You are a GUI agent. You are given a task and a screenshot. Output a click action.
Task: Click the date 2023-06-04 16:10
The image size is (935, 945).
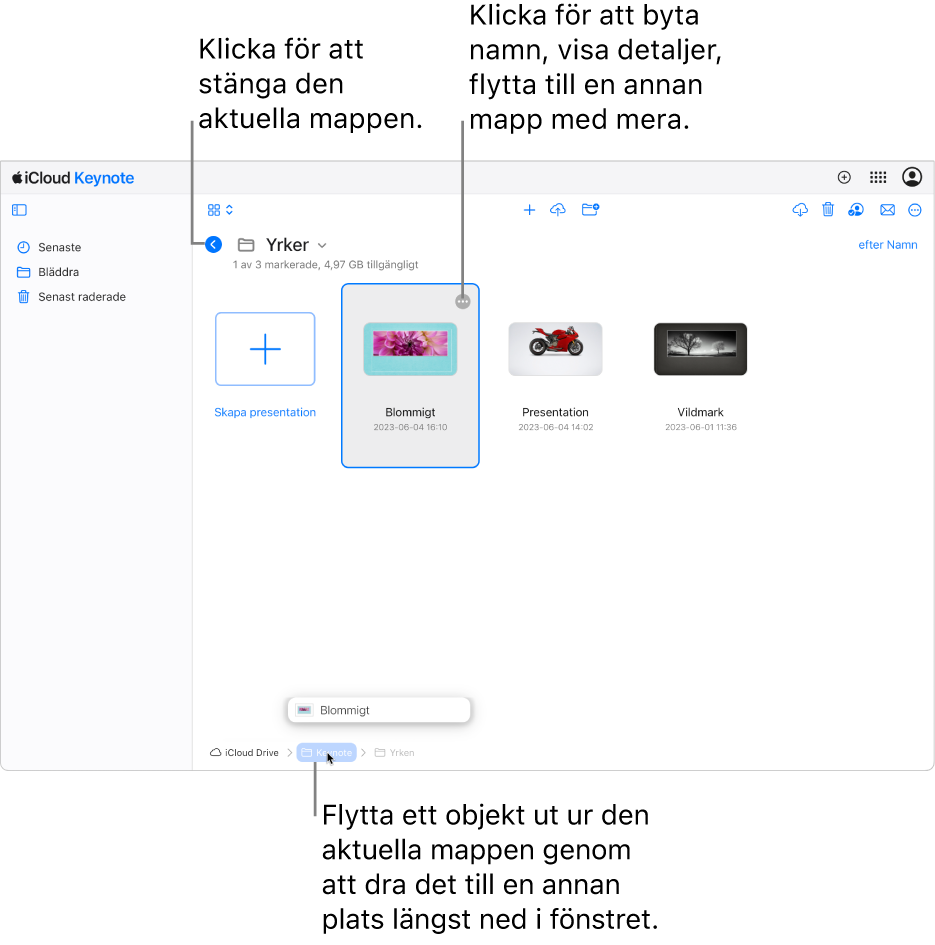410,427
